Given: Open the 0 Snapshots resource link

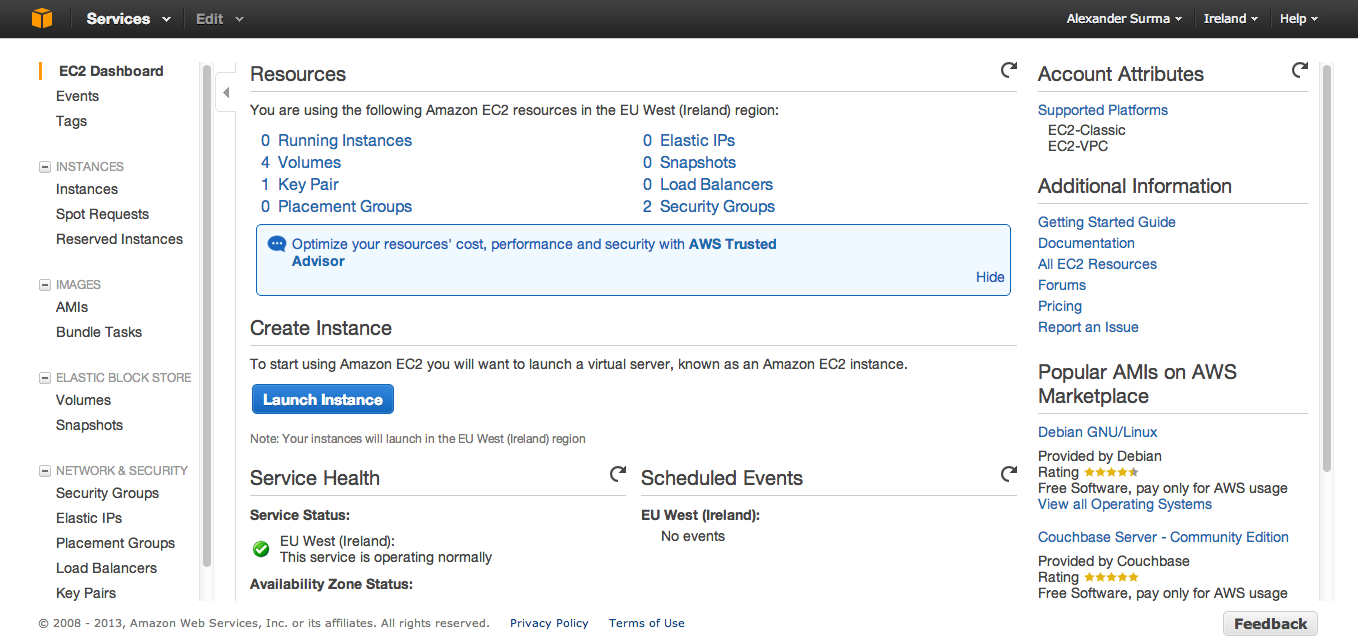Looking at the screenshot, I should 689,163.
